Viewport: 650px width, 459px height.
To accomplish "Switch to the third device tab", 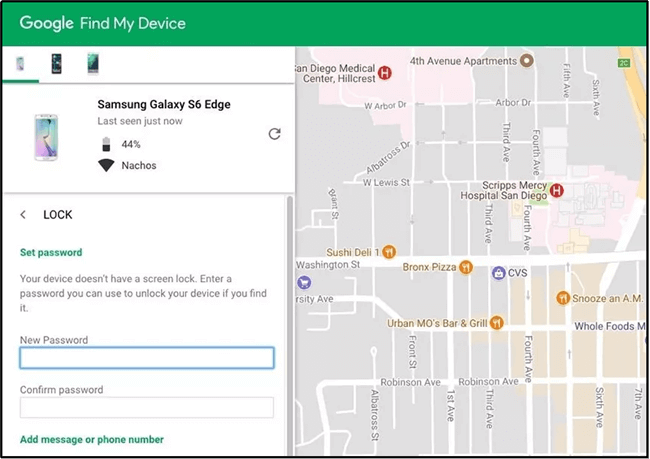I will (92, 63).
